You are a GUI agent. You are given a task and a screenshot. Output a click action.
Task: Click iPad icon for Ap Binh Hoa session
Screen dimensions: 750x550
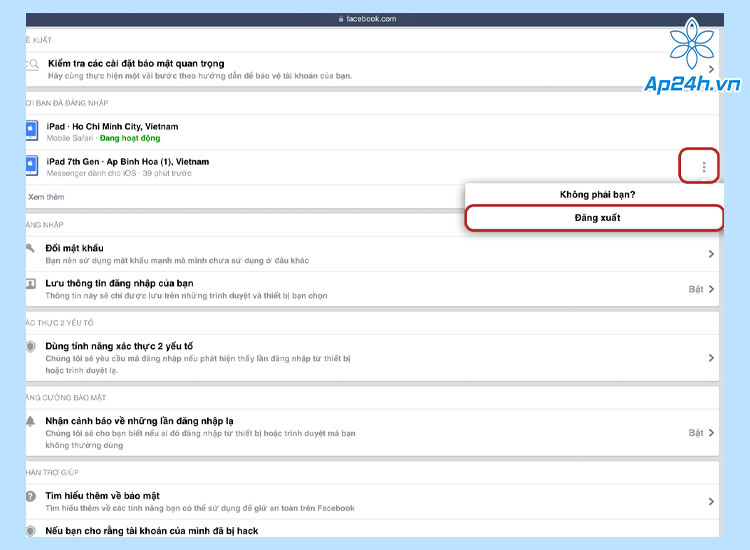click(32, 165)
